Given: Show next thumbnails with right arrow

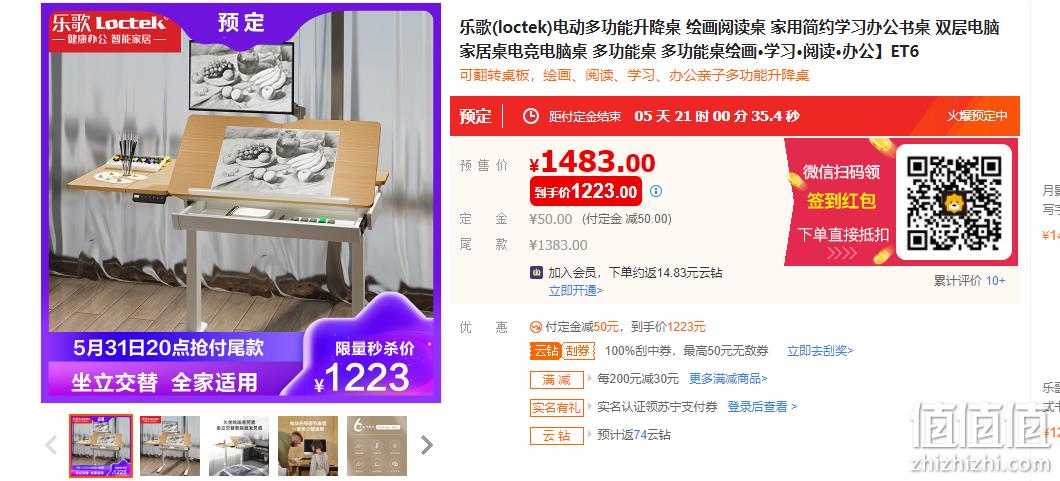Looking at the screenshot, I should [x=426, y=445].
